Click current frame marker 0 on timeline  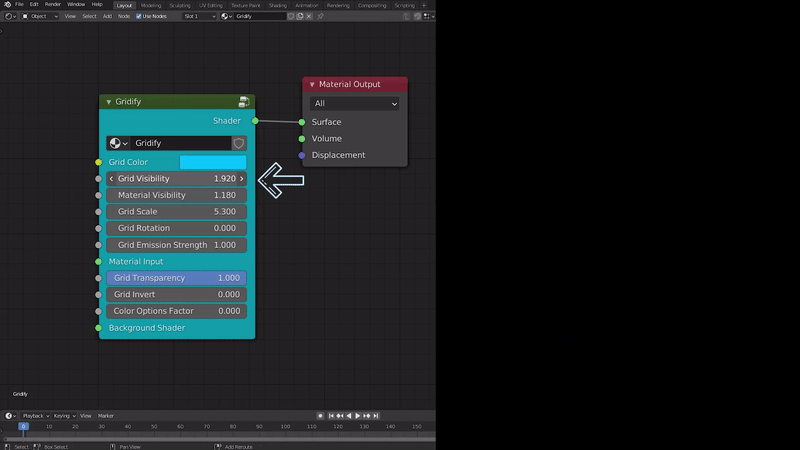click(x=23, y=427)
